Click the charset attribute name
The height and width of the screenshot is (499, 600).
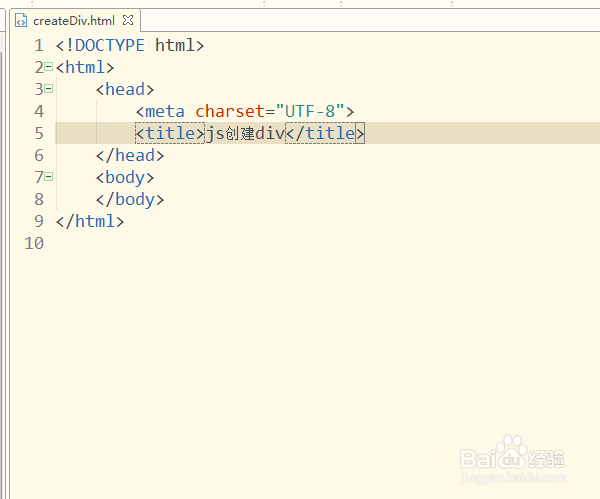click(x=230, y=111)
